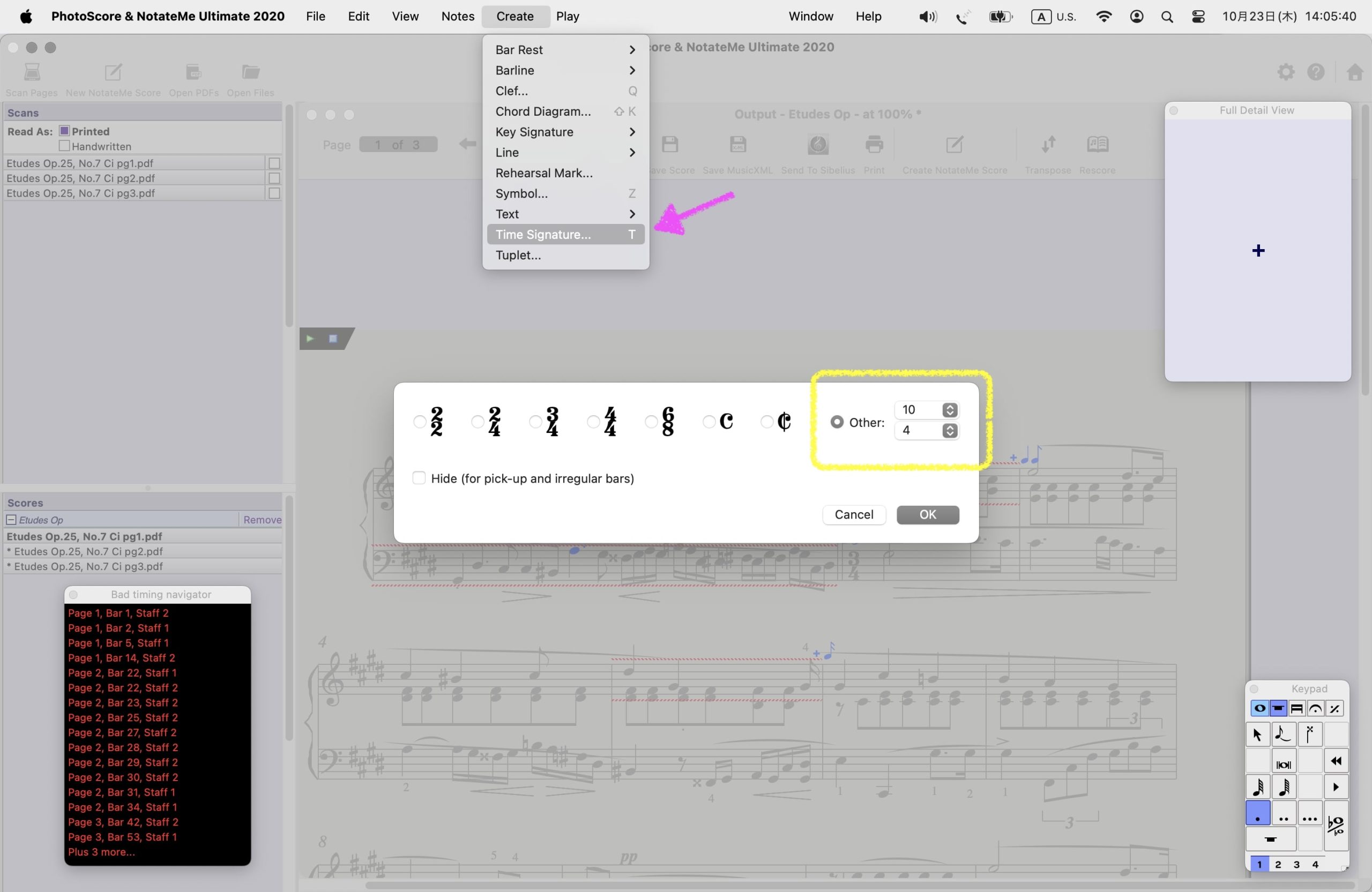Enable Hide for pick-up bars checkbox
The image size is (1372, 892).
pos(419,478)
